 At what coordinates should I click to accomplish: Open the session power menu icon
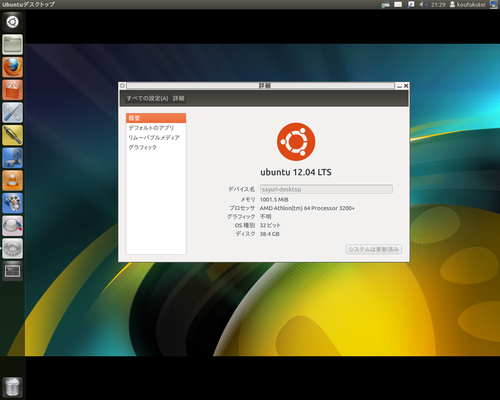click(x=494, y=4)
